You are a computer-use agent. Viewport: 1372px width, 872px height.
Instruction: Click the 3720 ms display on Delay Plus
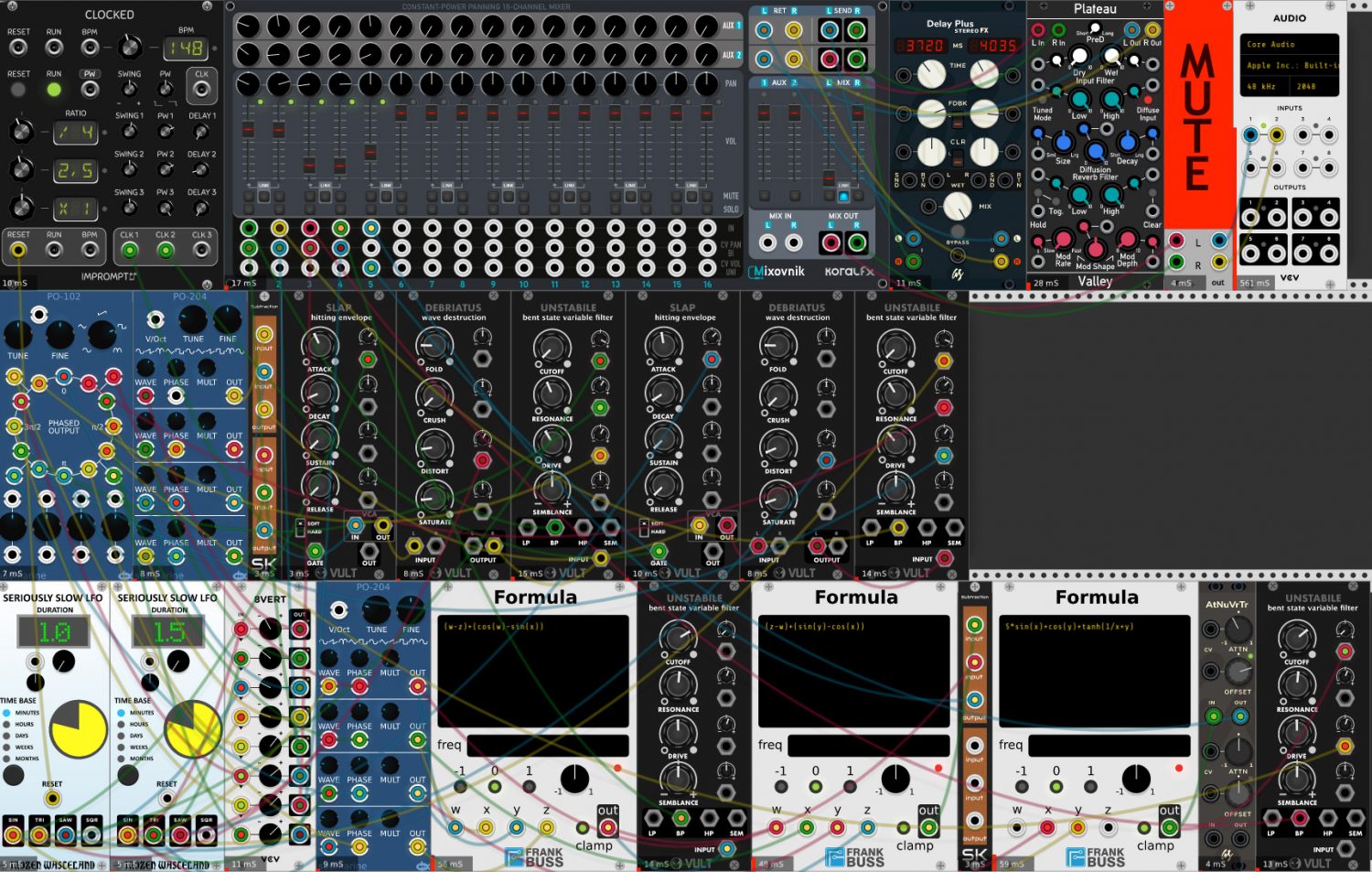[x=919, y=45]
